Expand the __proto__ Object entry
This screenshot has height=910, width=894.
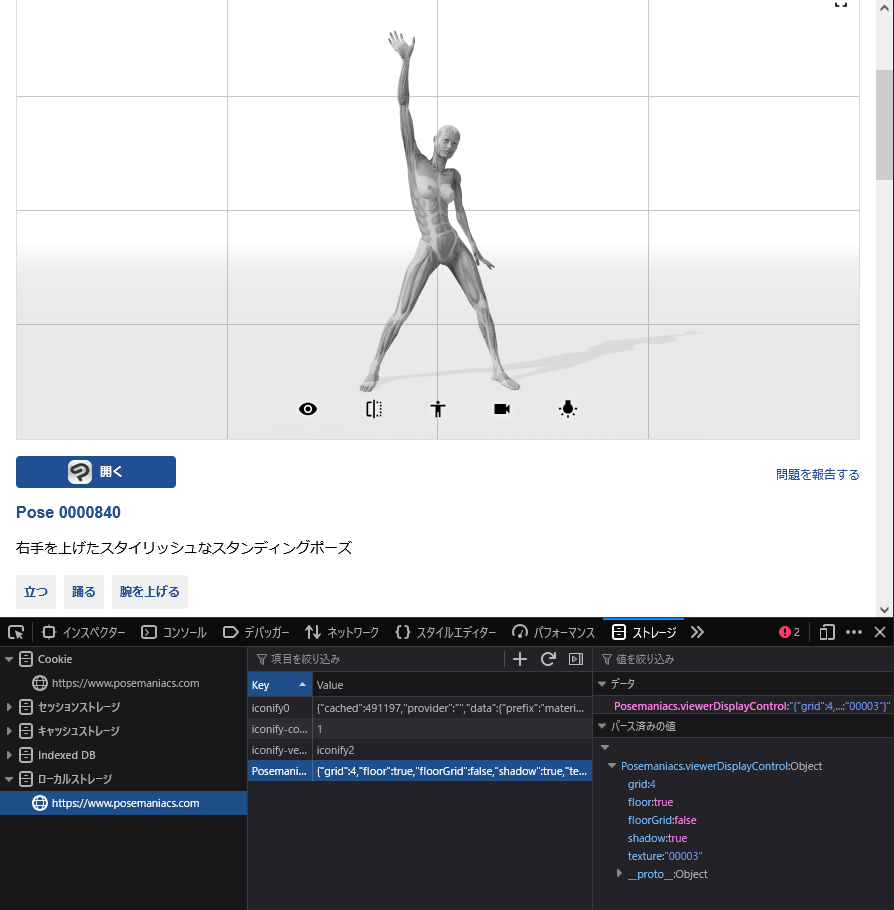pyautogui.click(x=620, y=874)
